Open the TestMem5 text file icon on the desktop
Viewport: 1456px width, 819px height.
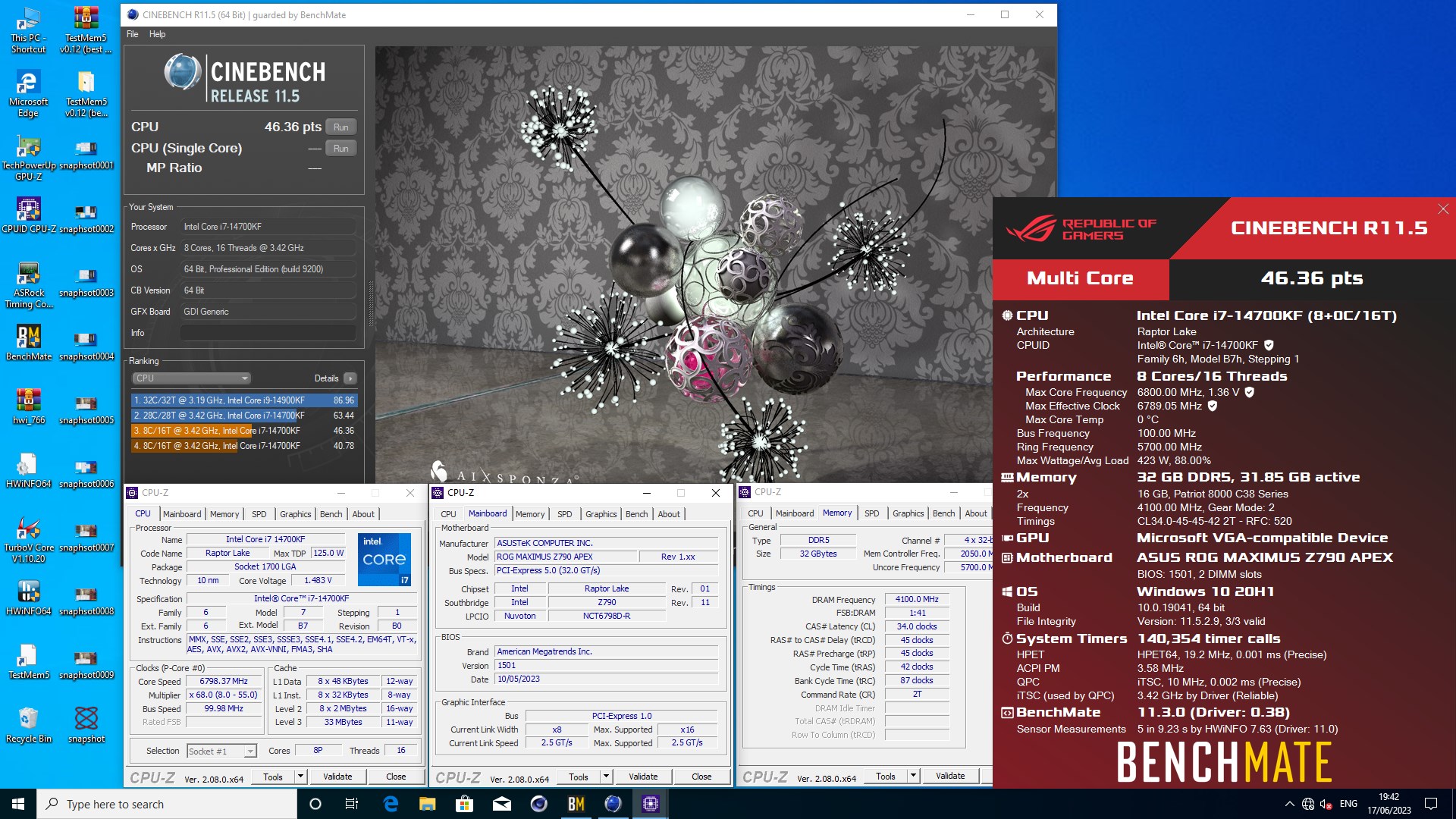[x=28, y=661]
